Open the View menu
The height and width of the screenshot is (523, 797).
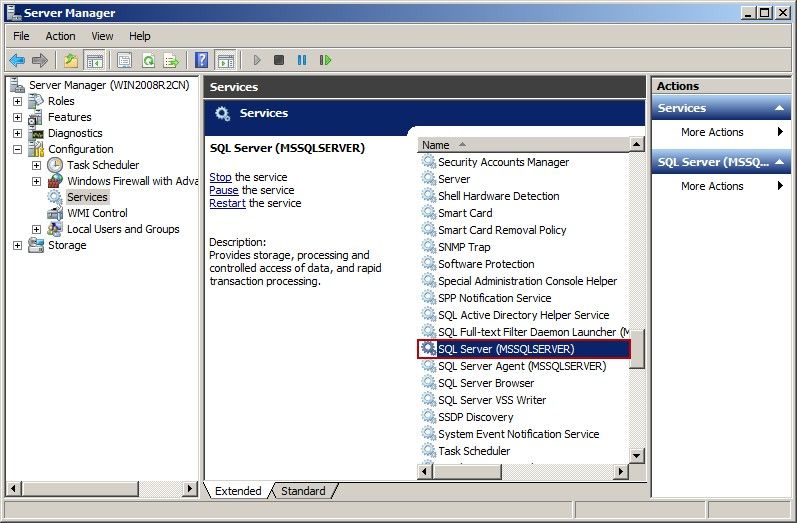[x=102, y=36]
